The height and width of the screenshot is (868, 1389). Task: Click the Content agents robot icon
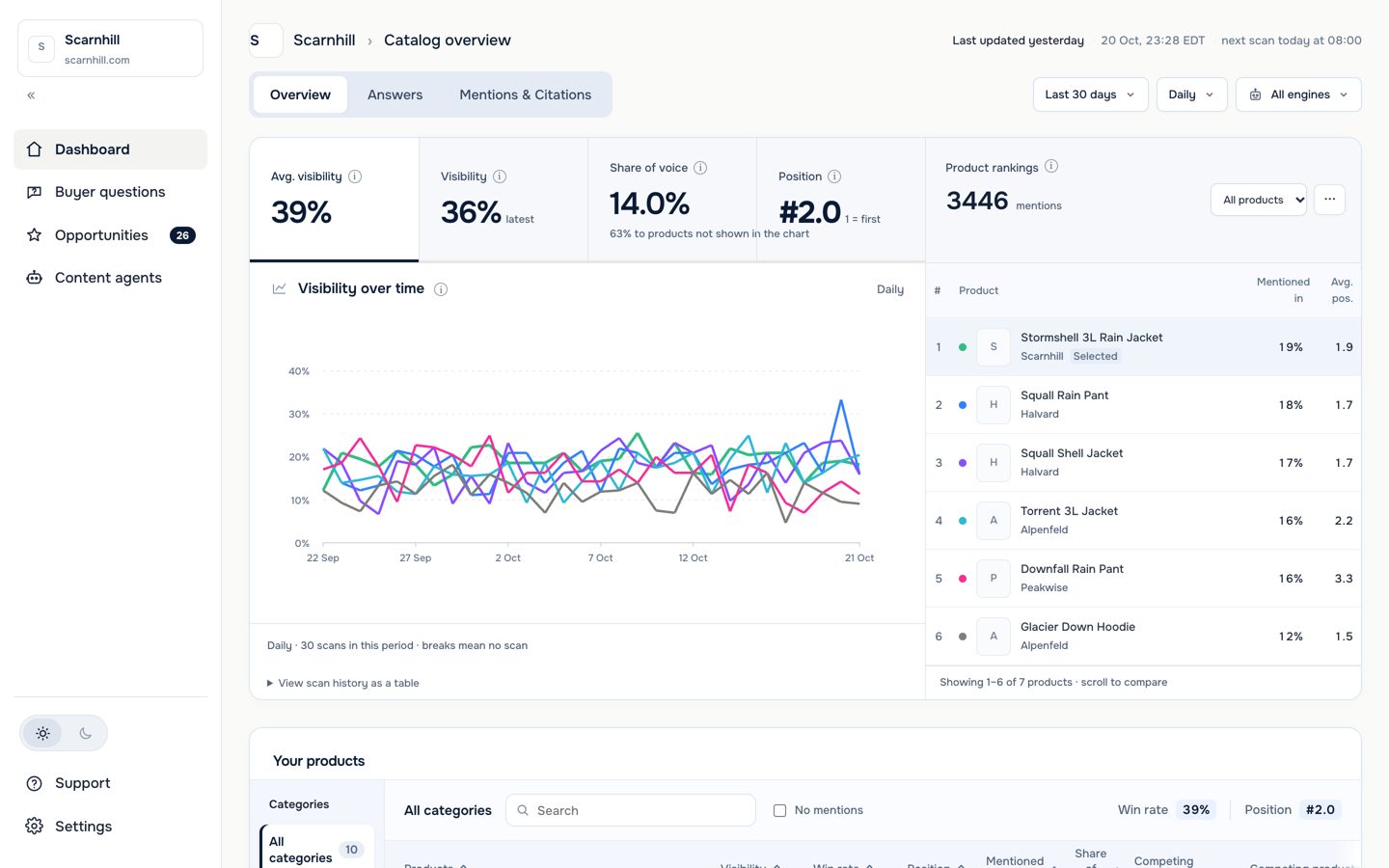[x=35, y=278]
